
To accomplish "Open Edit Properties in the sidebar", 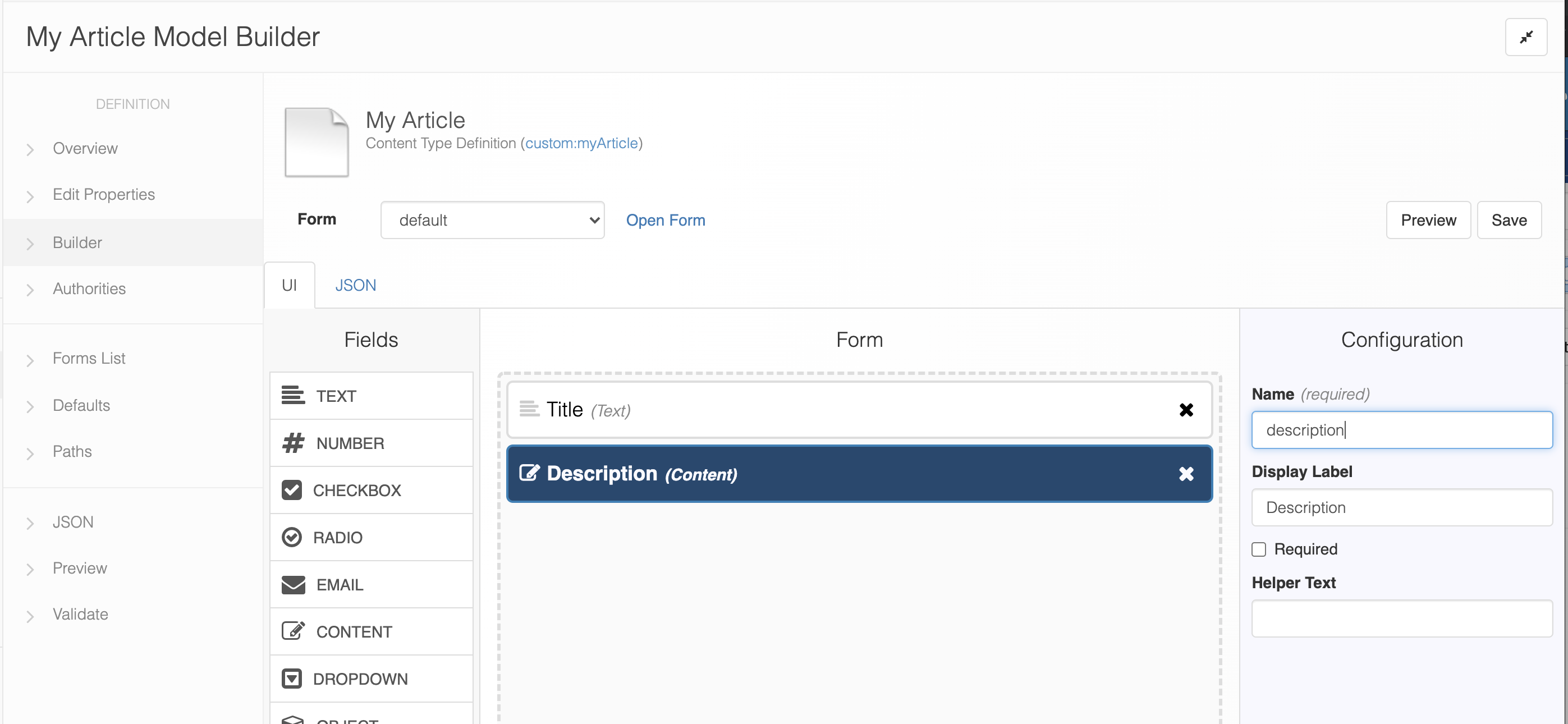I will pos(103,194).
